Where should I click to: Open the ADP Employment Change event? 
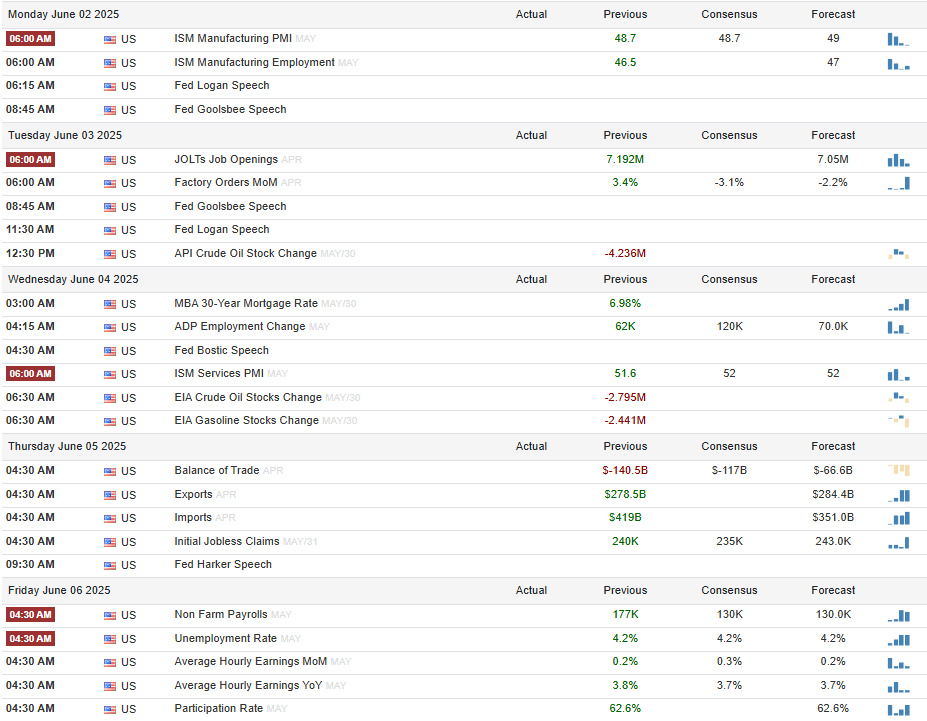pos(239,326)
